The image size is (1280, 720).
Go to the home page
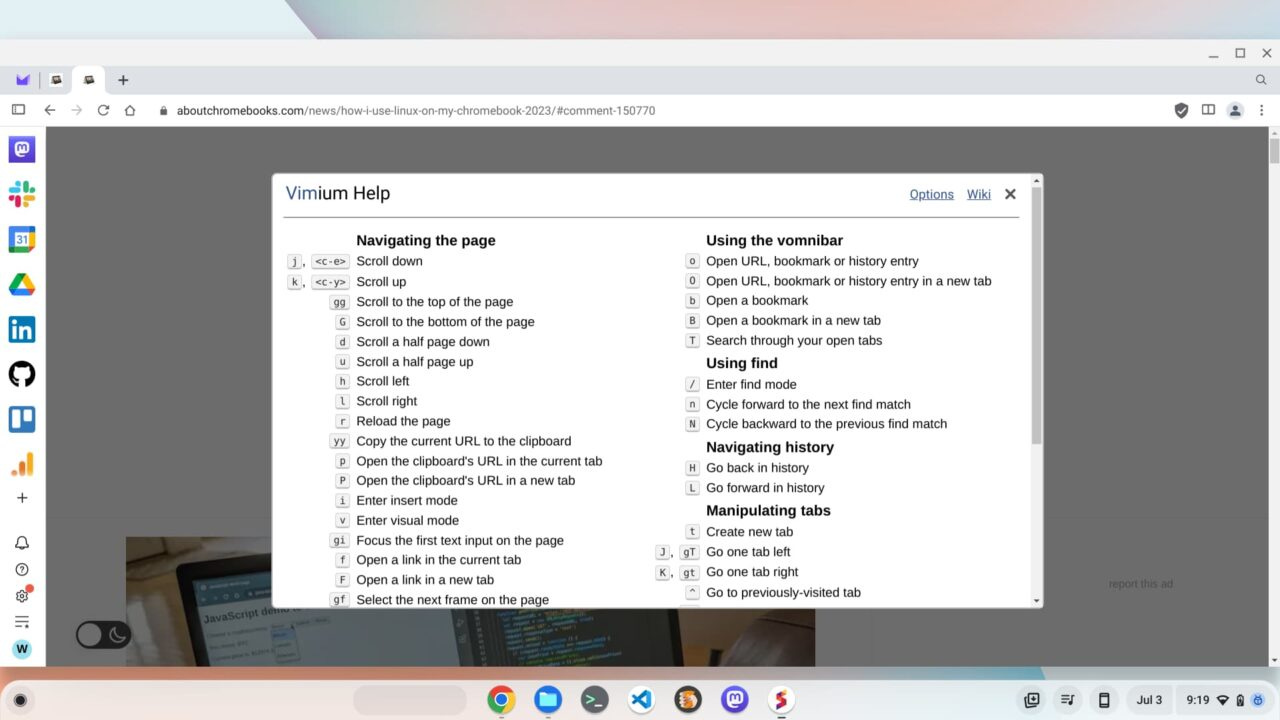tap(130, 110)
